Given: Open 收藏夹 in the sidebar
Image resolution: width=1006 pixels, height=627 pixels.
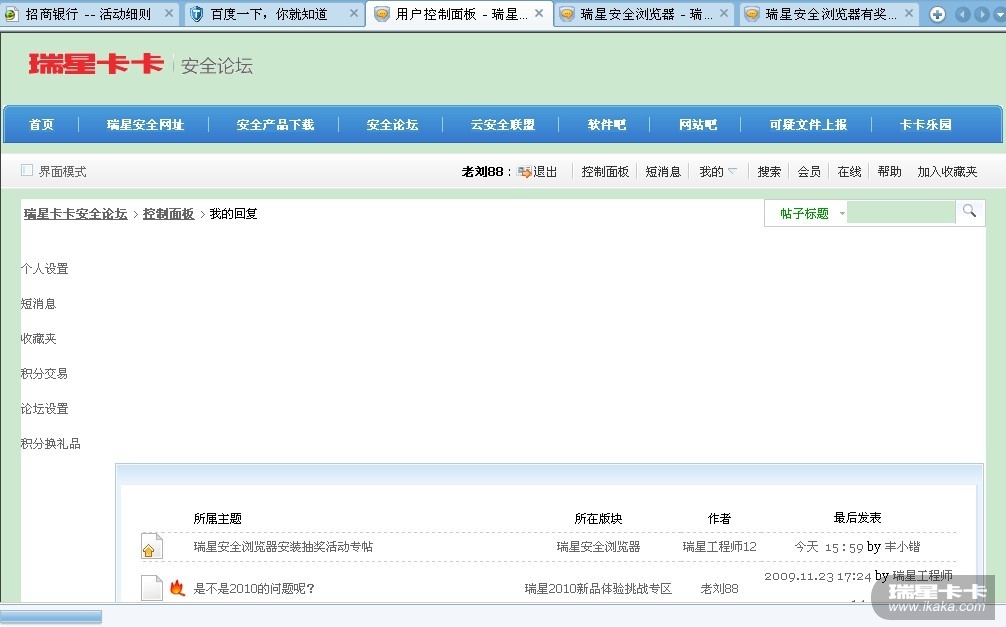Looking at the screenshot, I should (x=38, y=338).
